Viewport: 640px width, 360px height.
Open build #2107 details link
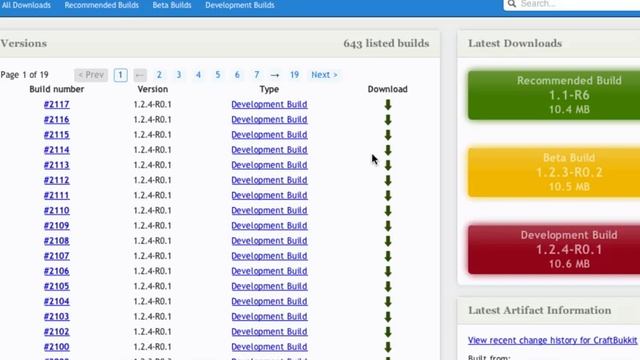point(57,256)
